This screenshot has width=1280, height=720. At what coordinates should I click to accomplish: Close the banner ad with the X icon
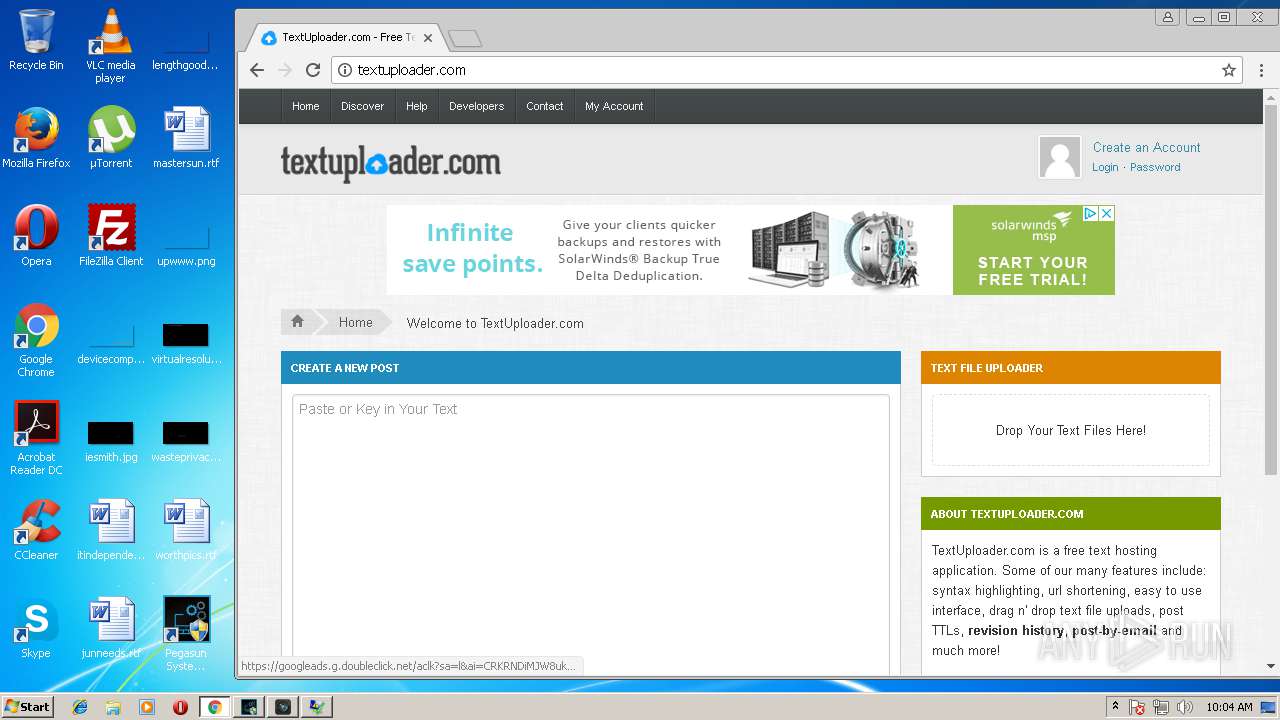[1107, 213]
